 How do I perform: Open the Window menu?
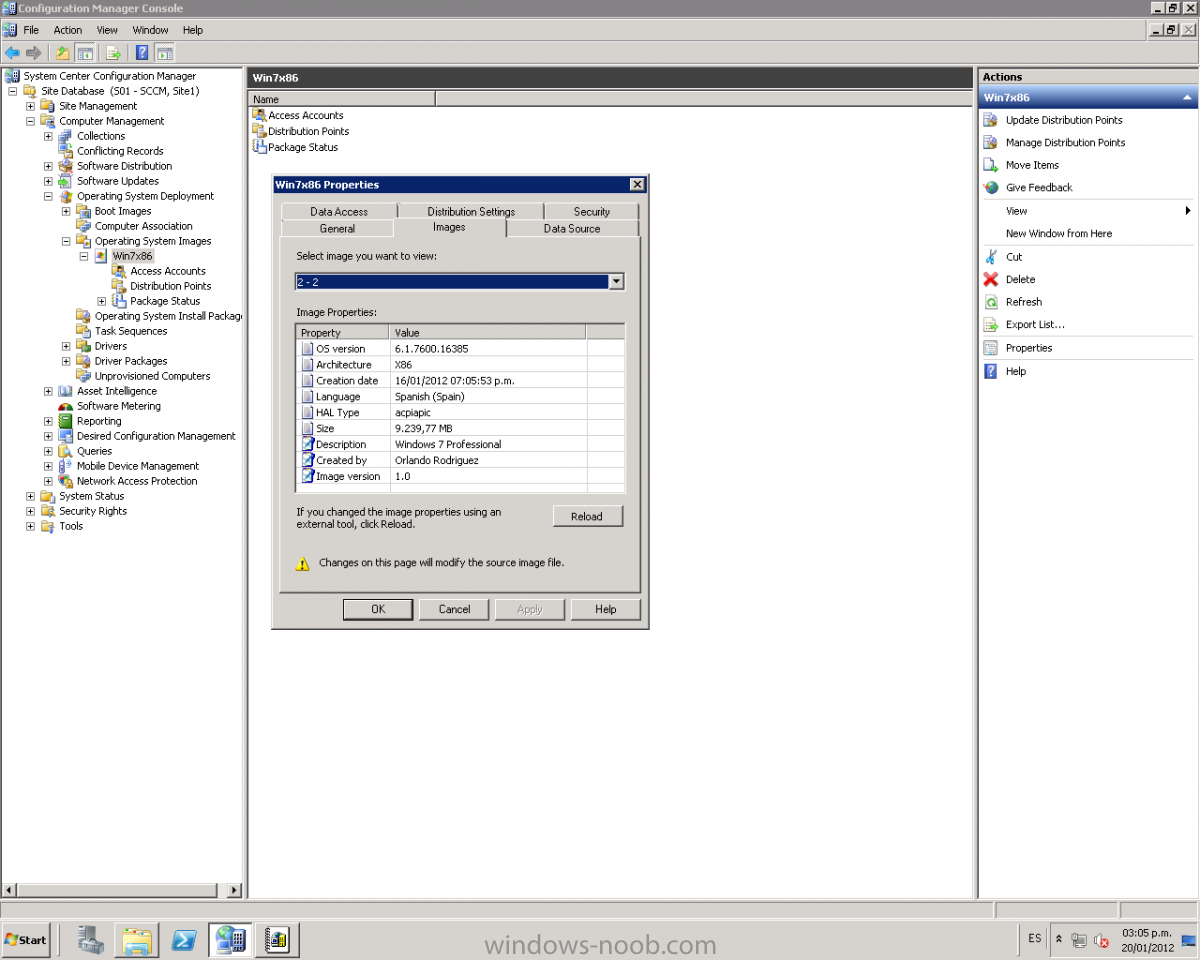pyautogui.click(x=150, y=30)
